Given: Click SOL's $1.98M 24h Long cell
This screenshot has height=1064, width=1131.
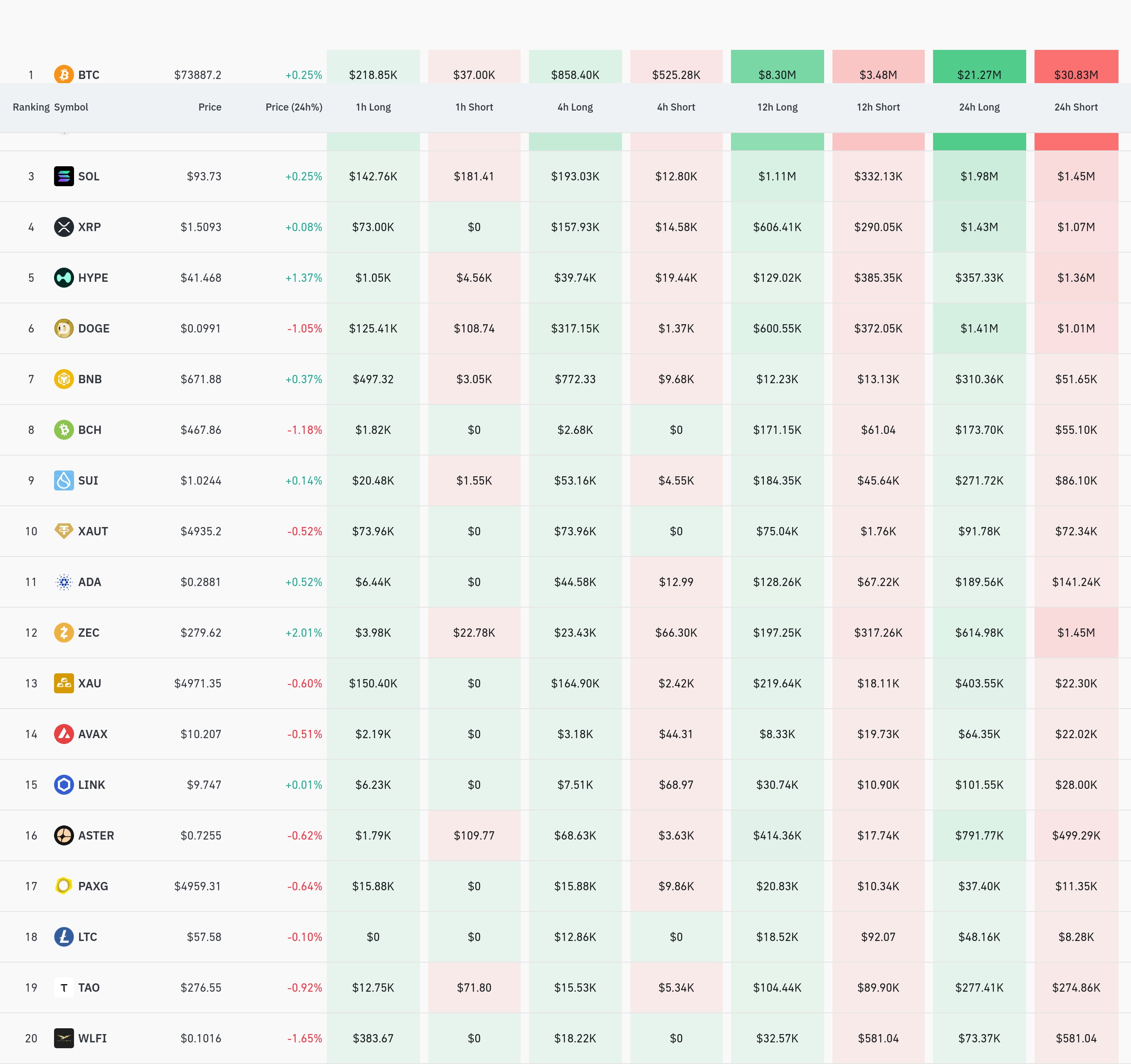Looking at the screenshot, I should pos(979,176).
